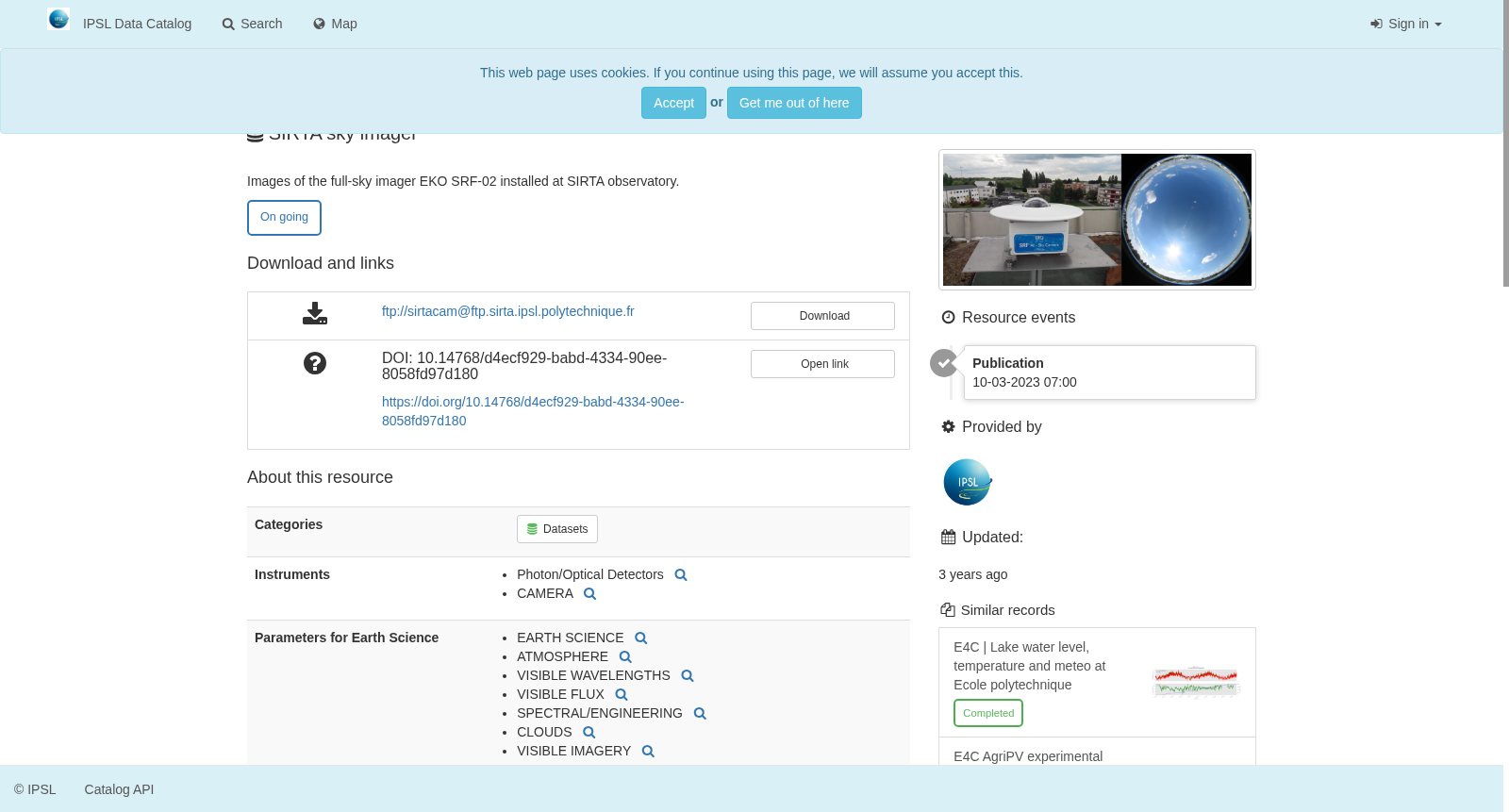The image size is (1509, 812).
Task: Search by Photon/Optical Detectors magnifier icon
Action: click(x=681, y=575)
